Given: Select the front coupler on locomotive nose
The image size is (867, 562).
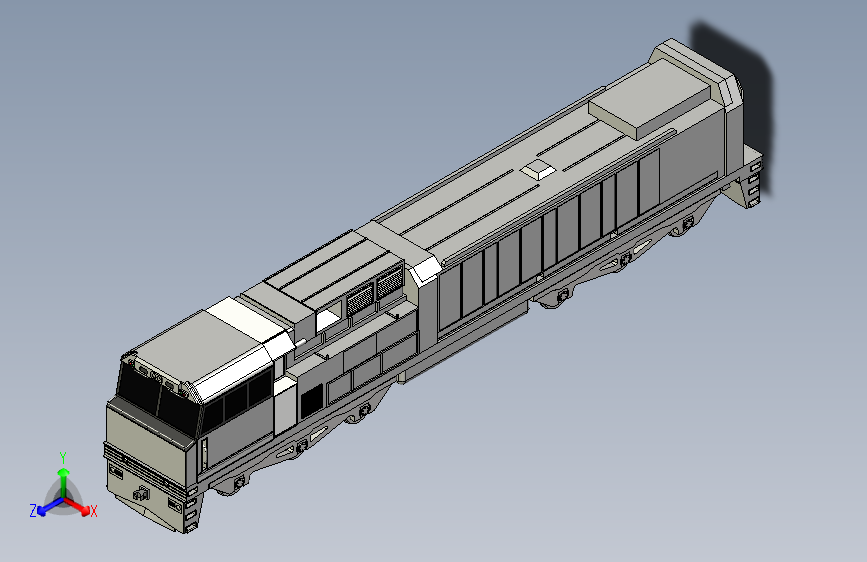Looking at the screenshot, I should (x=142, y=493).
